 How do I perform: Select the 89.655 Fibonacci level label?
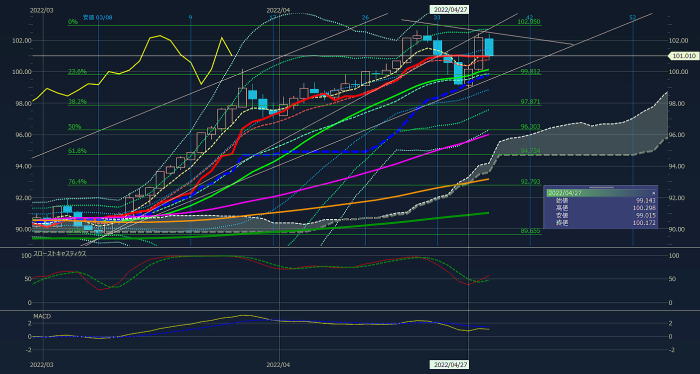click(x=531, y=231)
